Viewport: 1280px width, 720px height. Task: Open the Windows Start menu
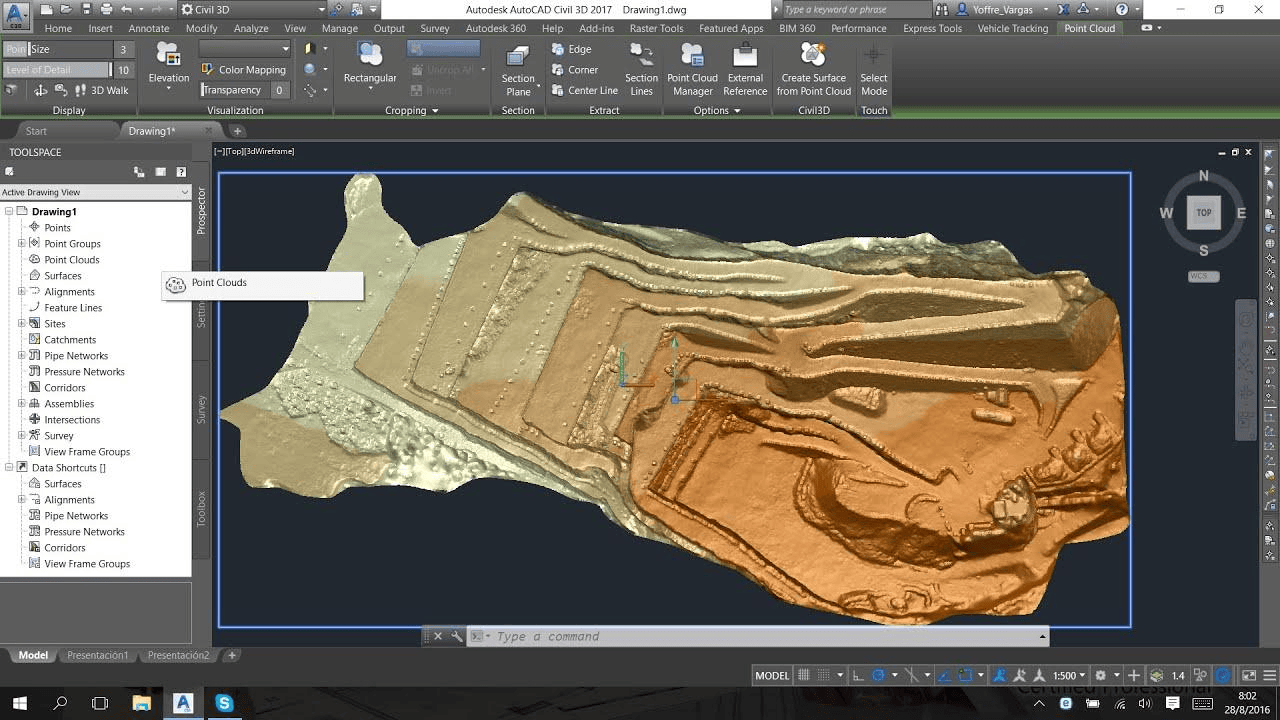(x=19, y=704)
